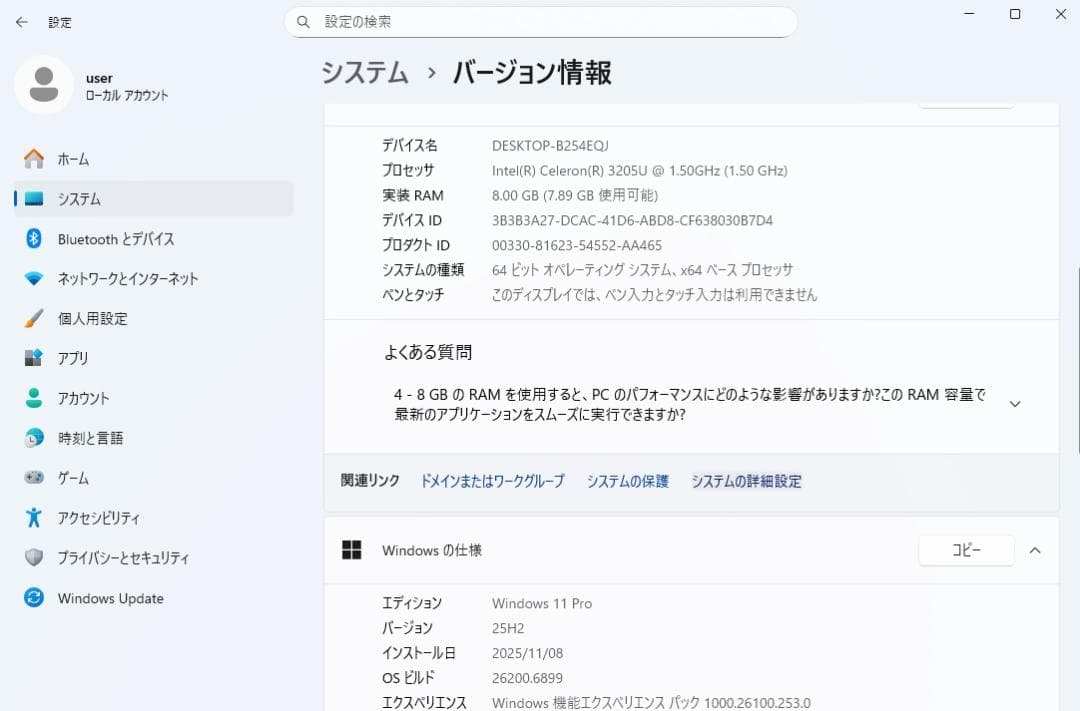Click the network Wi-Fi icon
Image resolution: width=1080 pixels, height=711 pixels.
(x=34, y=278)
